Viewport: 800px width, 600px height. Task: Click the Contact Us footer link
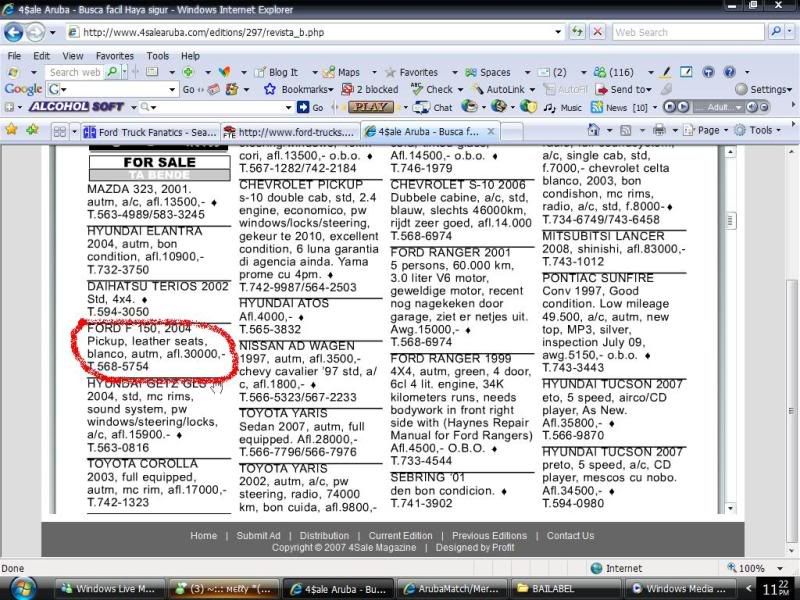coord(570,536)
